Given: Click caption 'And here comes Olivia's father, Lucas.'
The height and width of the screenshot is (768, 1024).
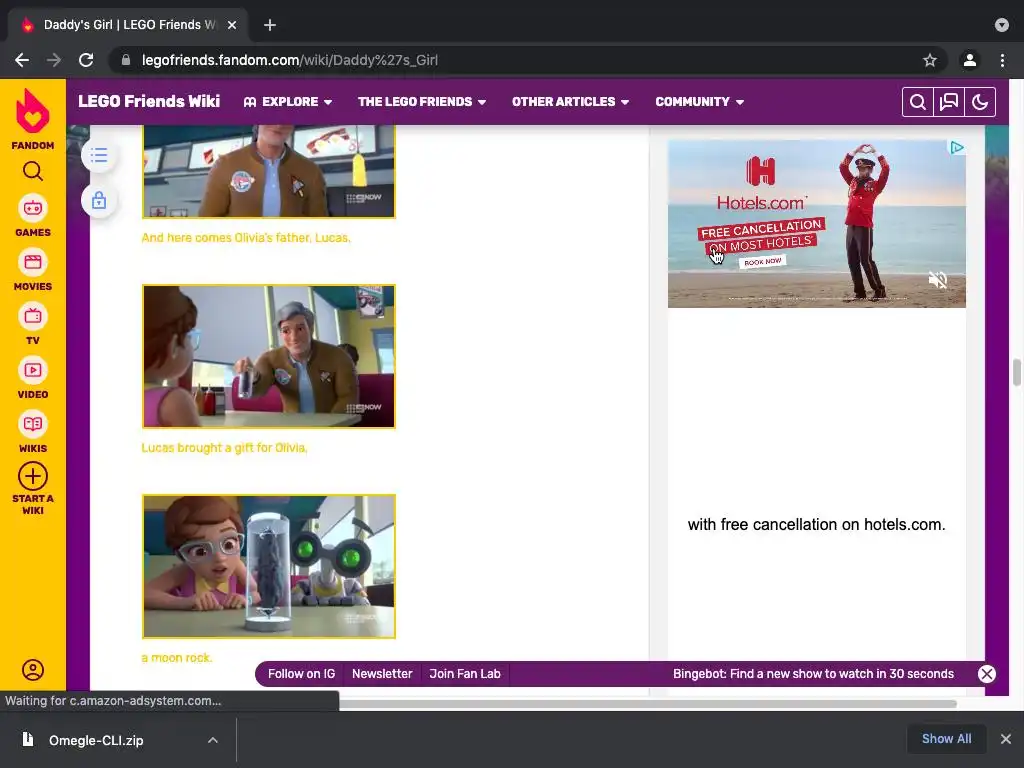Looking at the screenshot, I should (246, 238).
